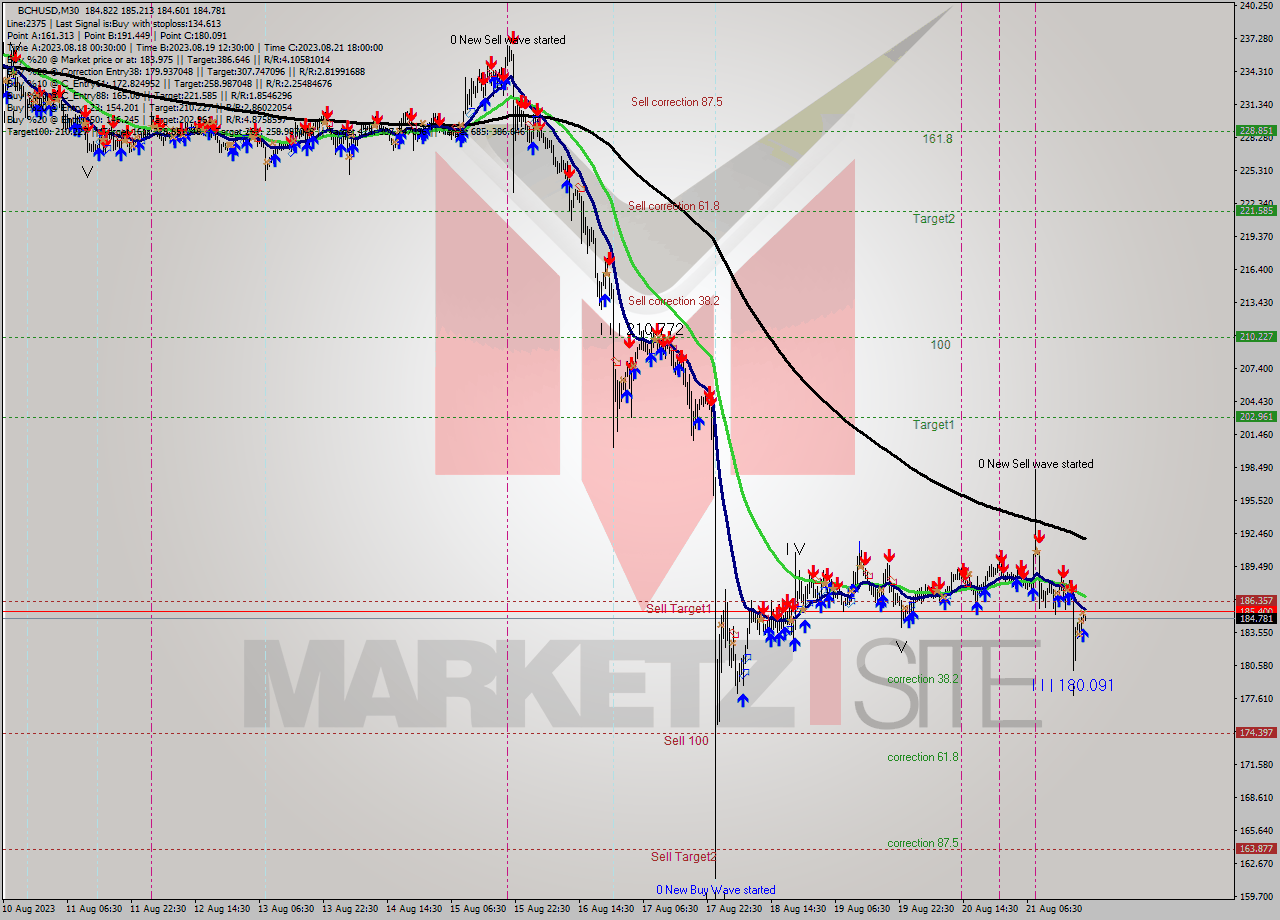The image size is (1280, 920).
Task: Click the 'Sell correction 87.5' label
Action: pos(676,102)
